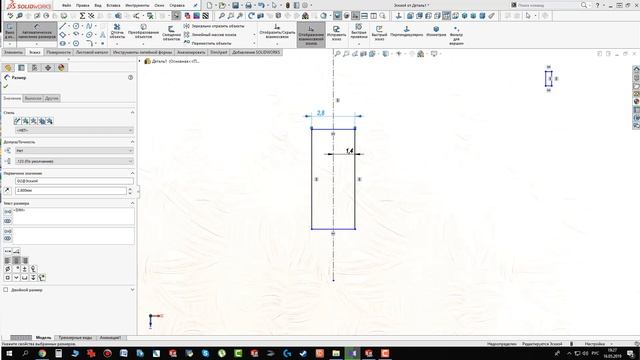Open the DisplayManager color ball panel icon
640x360 pixels.
coord(61,68)
